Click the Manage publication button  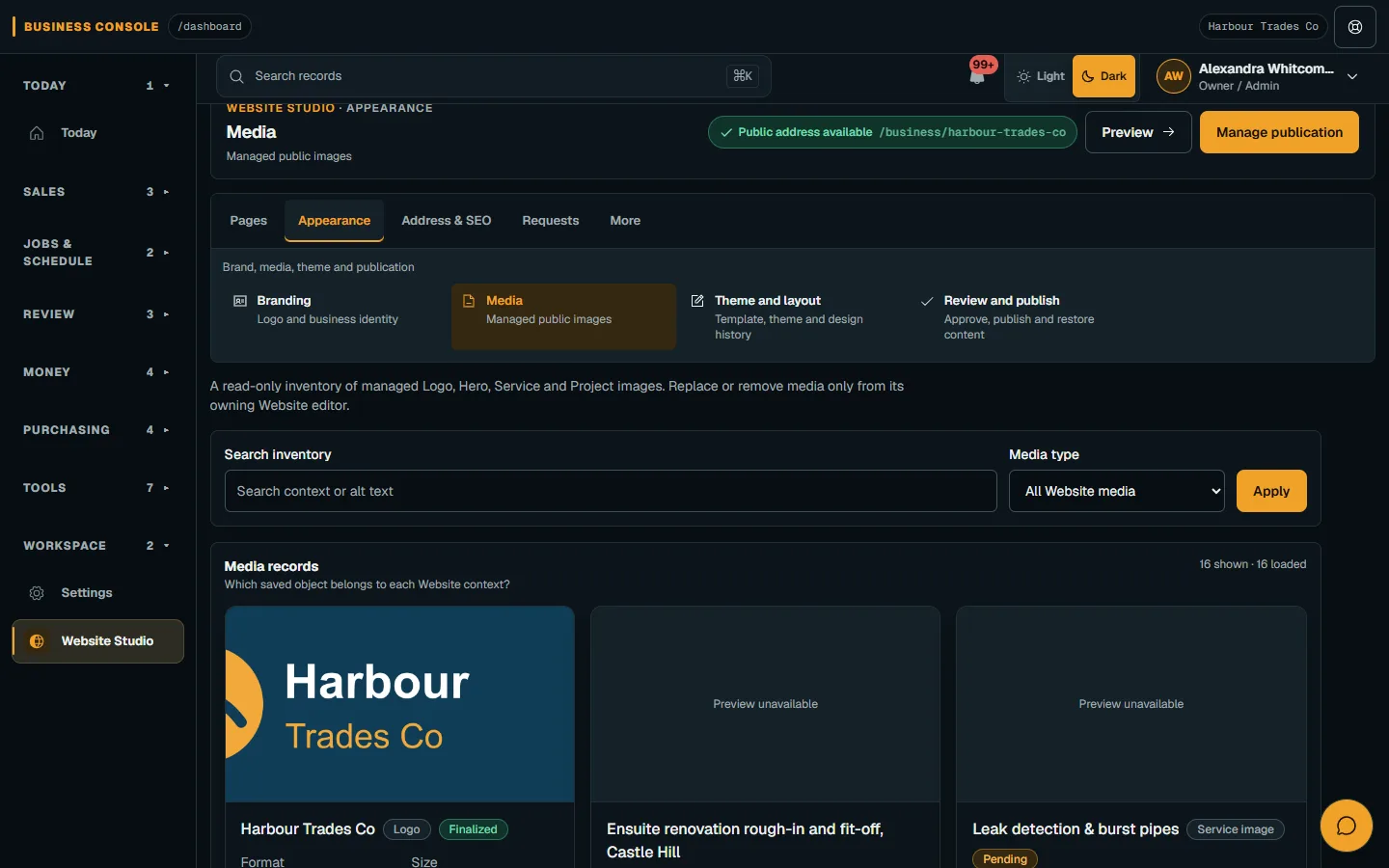(x=1279, y=132)
